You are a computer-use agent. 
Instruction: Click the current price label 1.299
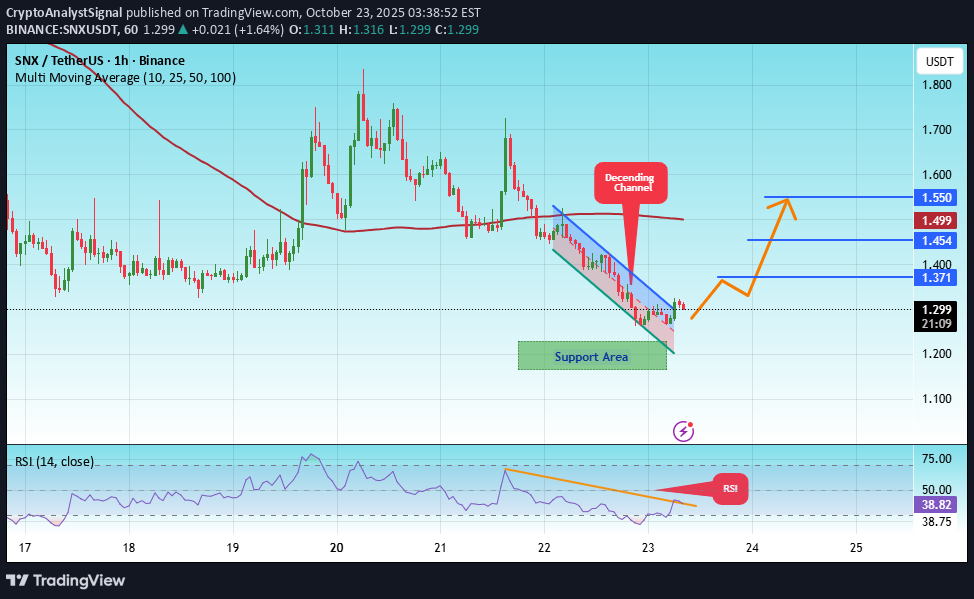pos(935,310)
